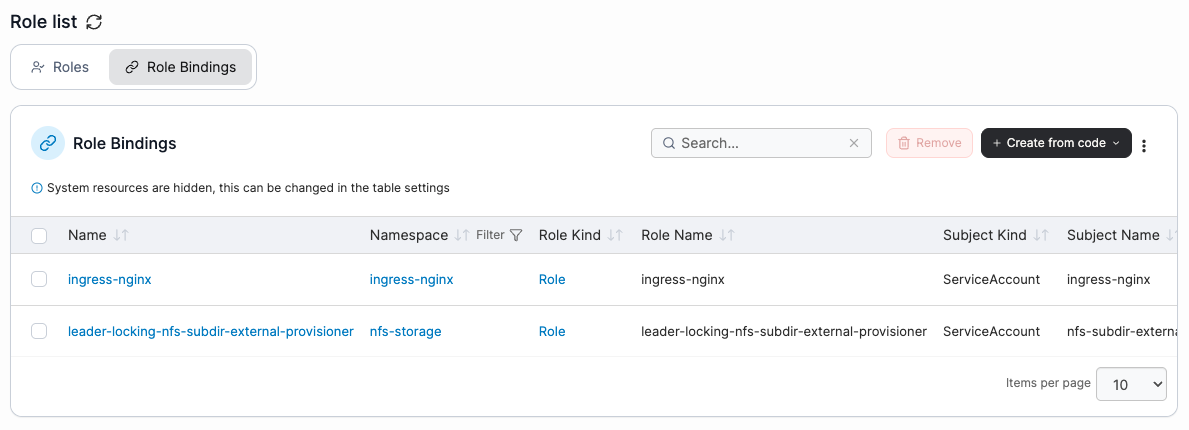Toggle the select-all checkbox in the header
1189x430 pixels.
tap(39, 236)
